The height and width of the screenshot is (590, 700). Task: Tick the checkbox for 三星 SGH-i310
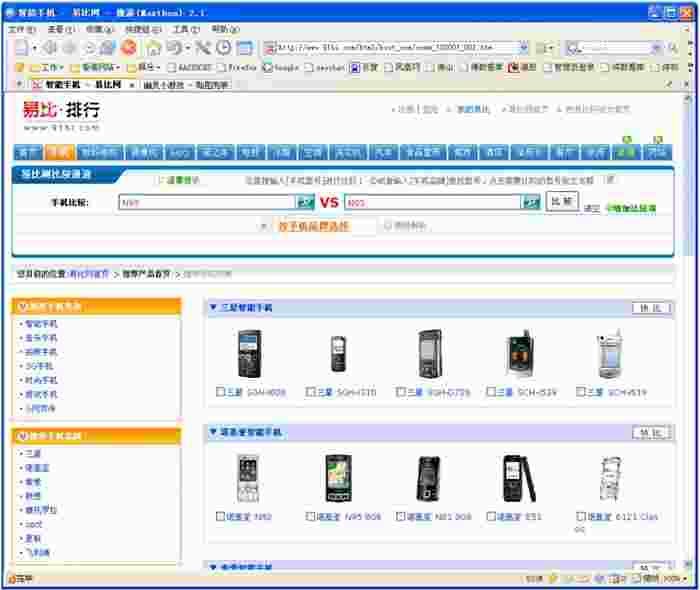[310, 392]
